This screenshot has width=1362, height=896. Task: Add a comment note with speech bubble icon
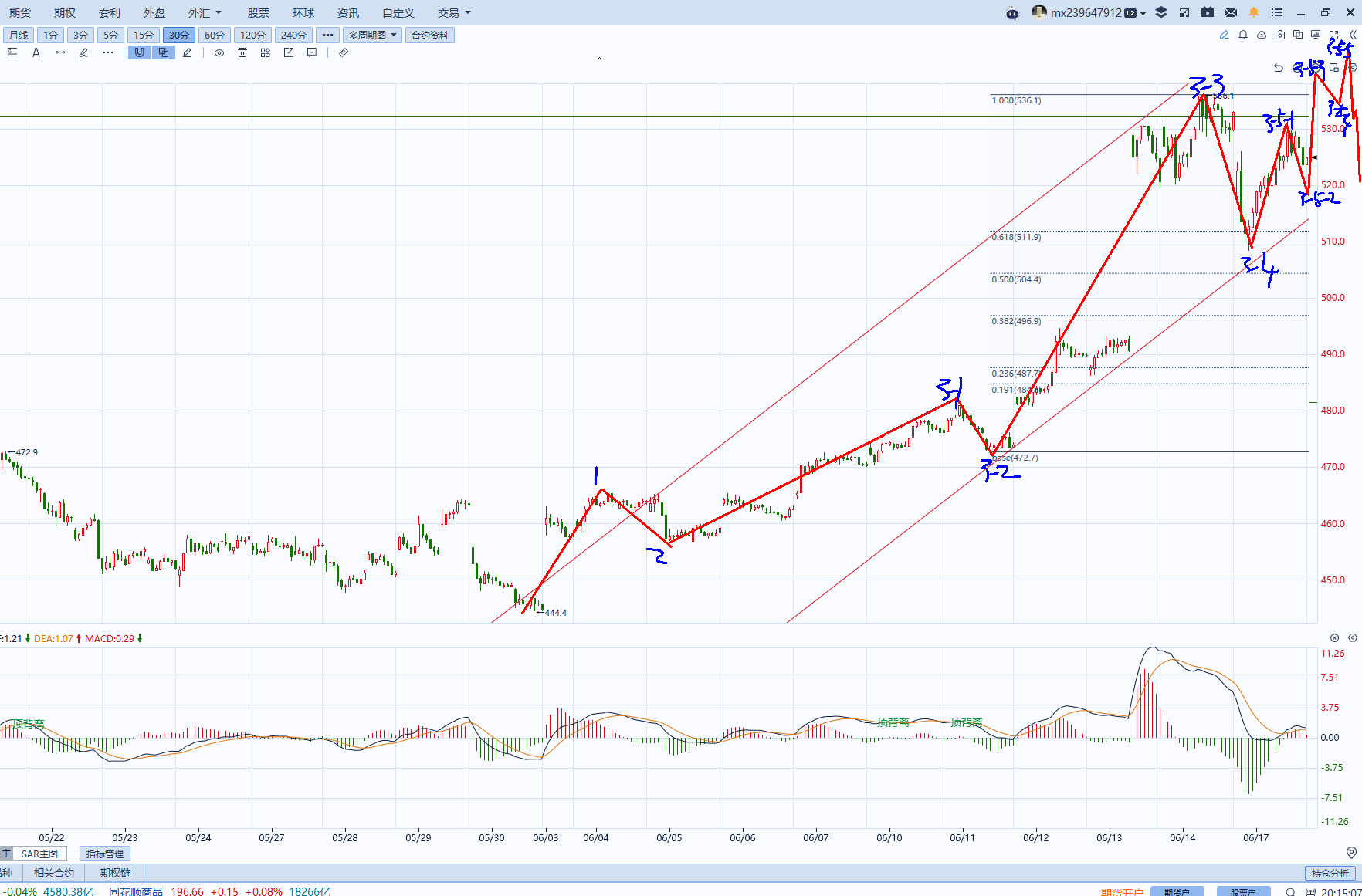point(312,52)
